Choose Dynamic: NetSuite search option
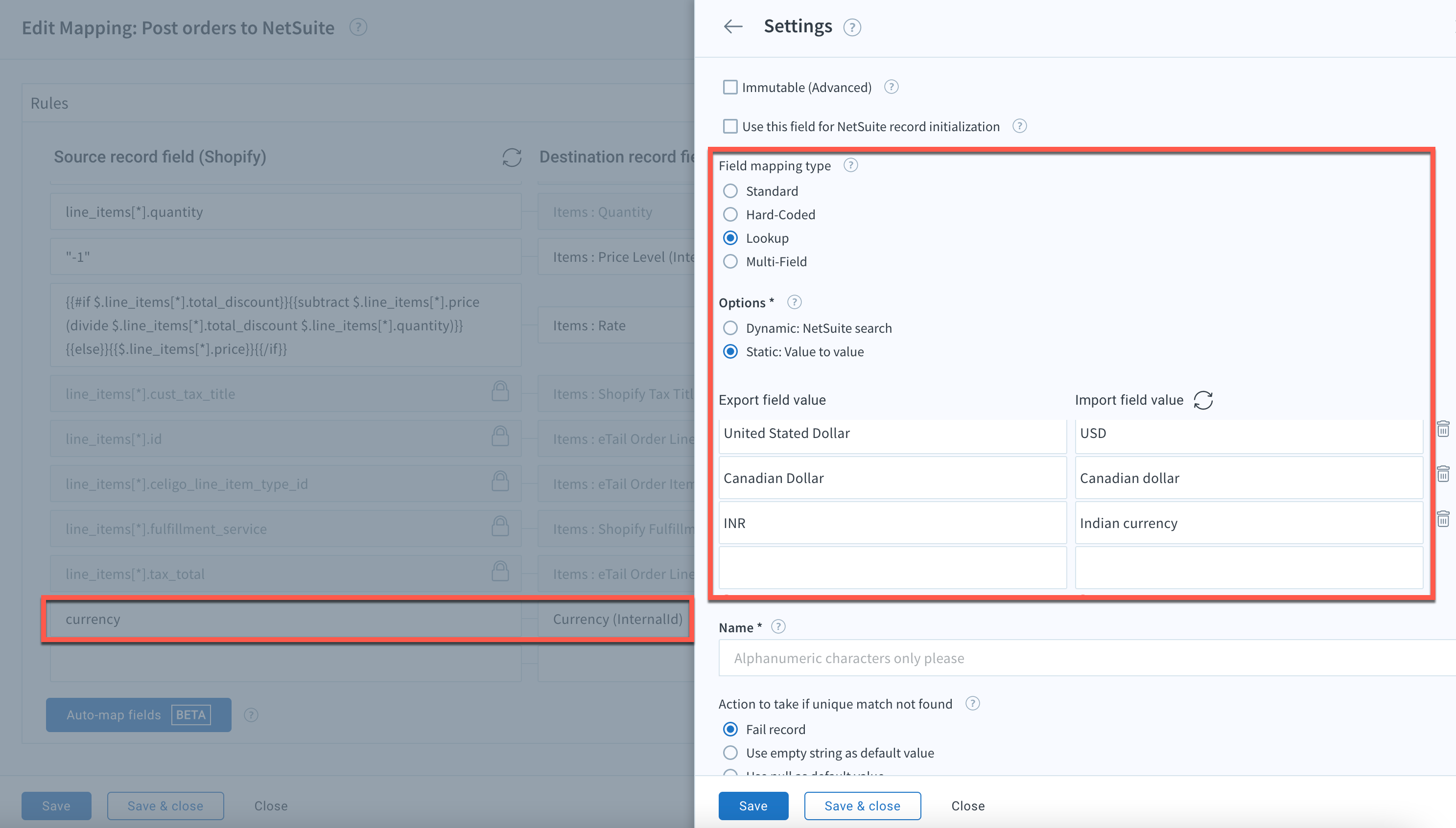 pyautogui.click(x=730, y=328)
